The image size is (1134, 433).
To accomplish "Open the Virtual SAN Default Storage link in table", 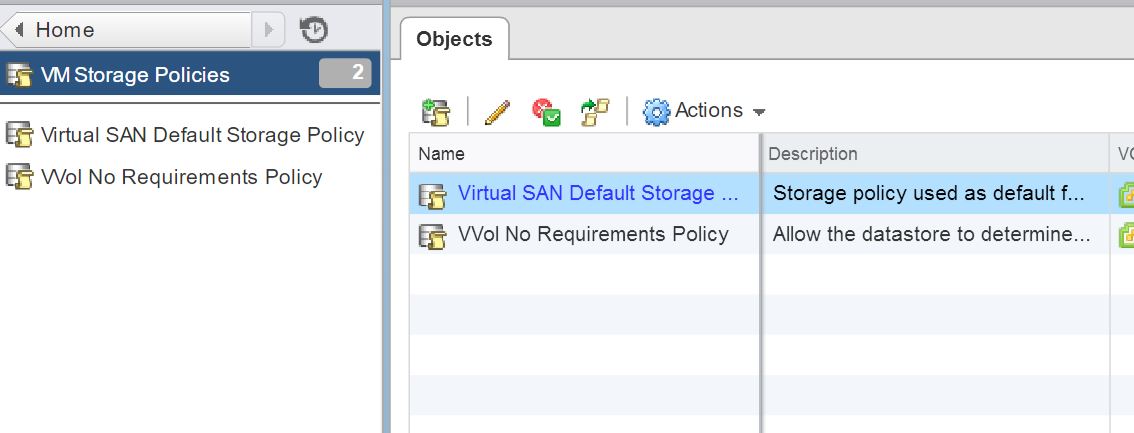I will point(600,193).
